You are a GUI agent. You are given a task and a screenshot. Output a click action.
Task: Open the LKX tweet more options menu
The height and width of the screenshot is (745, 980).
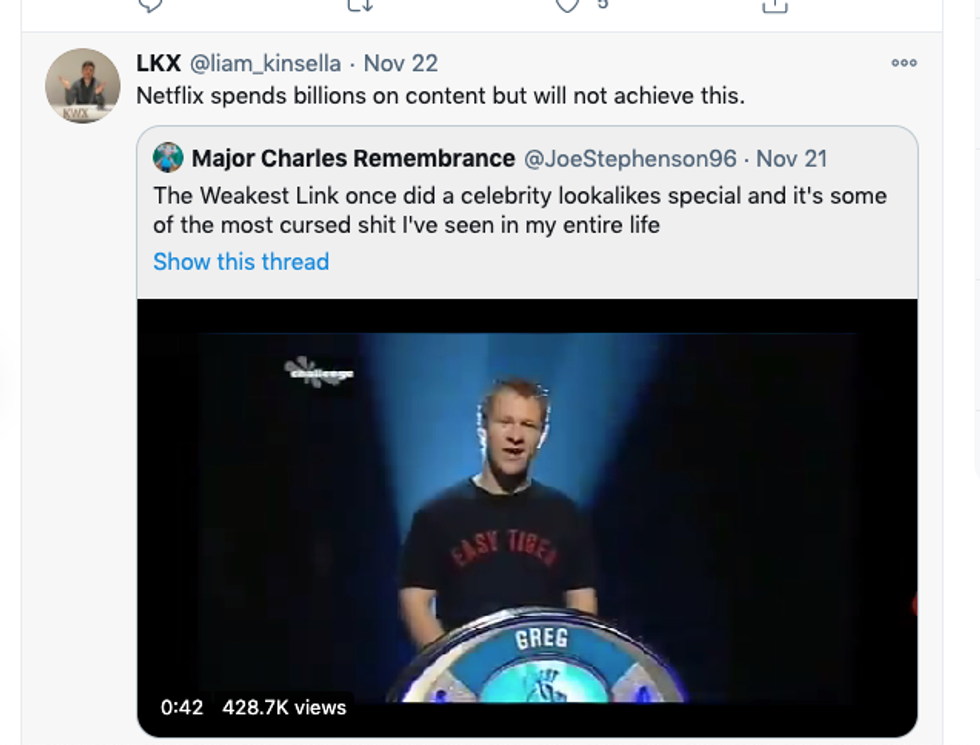pyautogui.click(x=903, y=63)
